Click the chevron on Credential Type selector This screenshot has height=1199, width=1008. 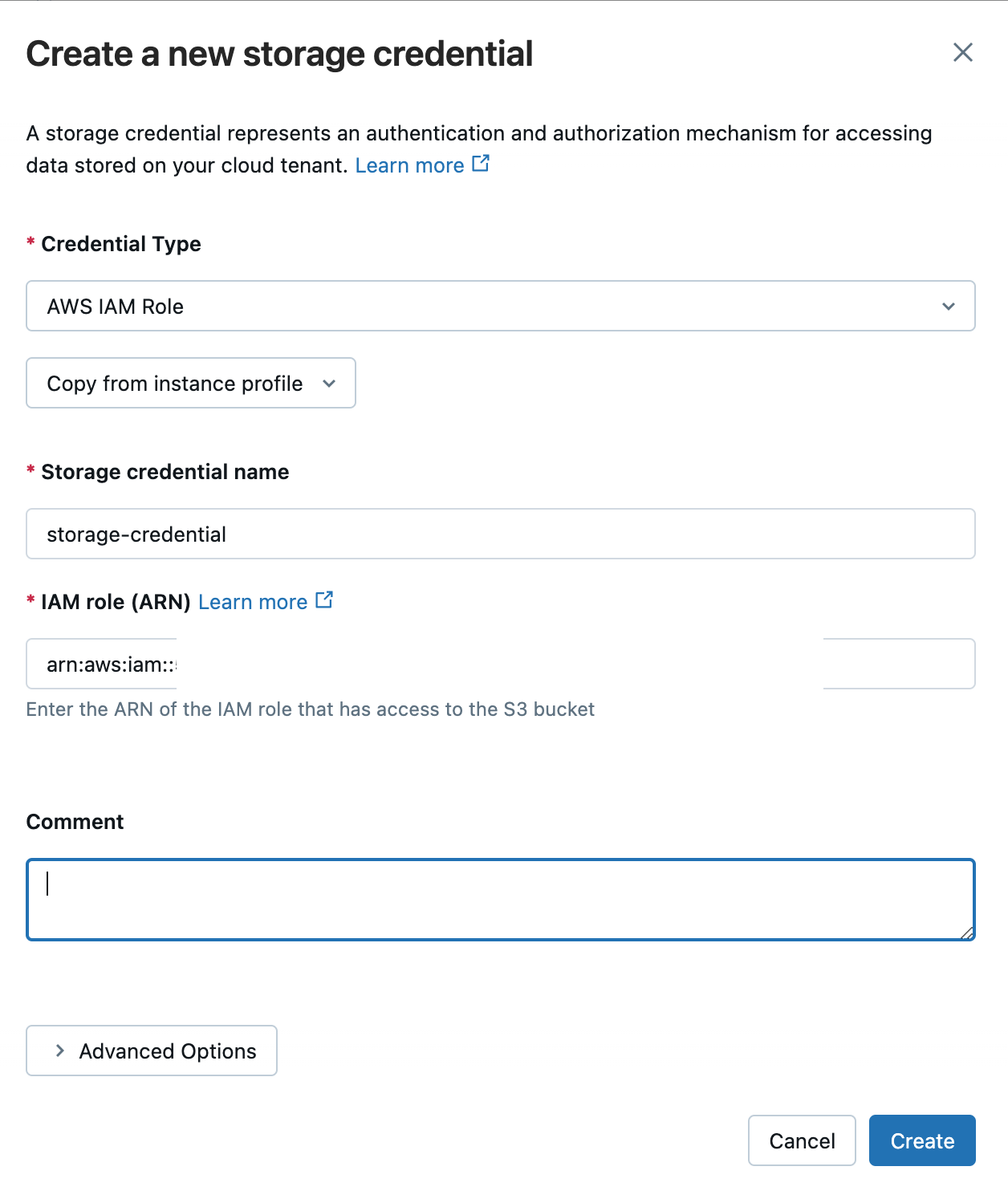click(949, 306)
